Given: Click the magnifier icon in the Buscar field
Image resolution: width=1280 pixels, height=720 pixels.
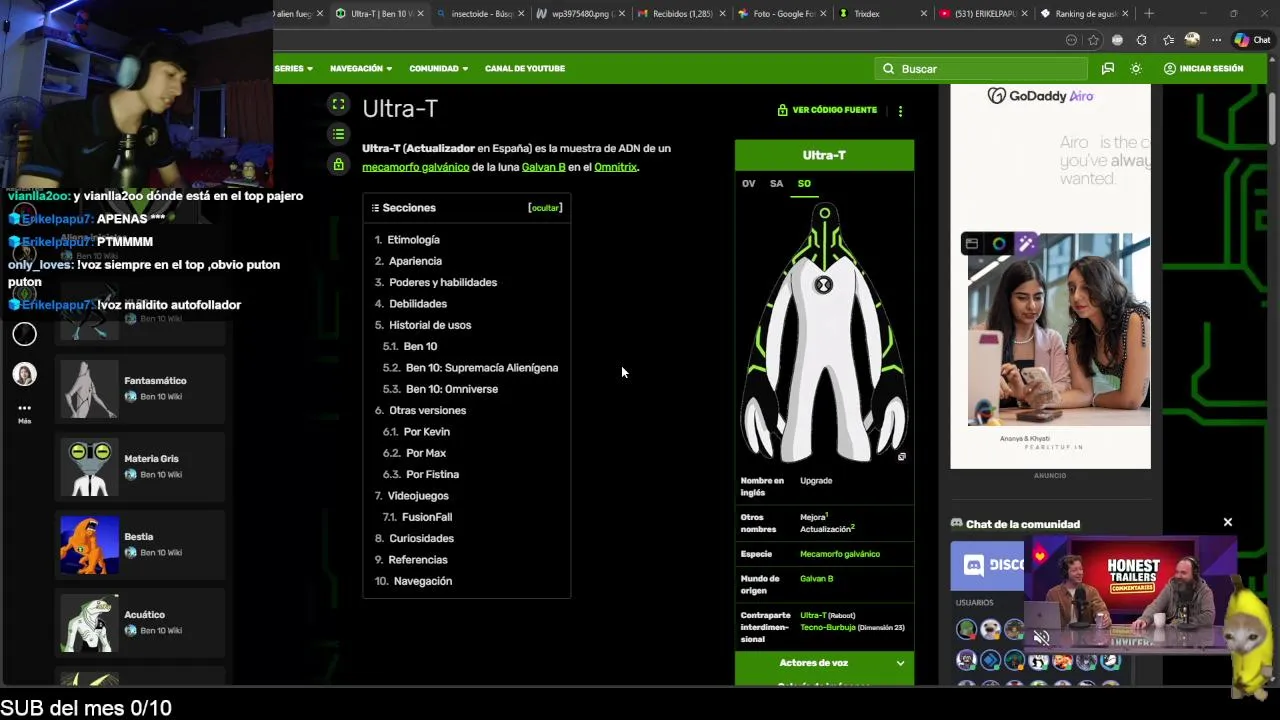Looking at the screenshot, I should [888, 69].
